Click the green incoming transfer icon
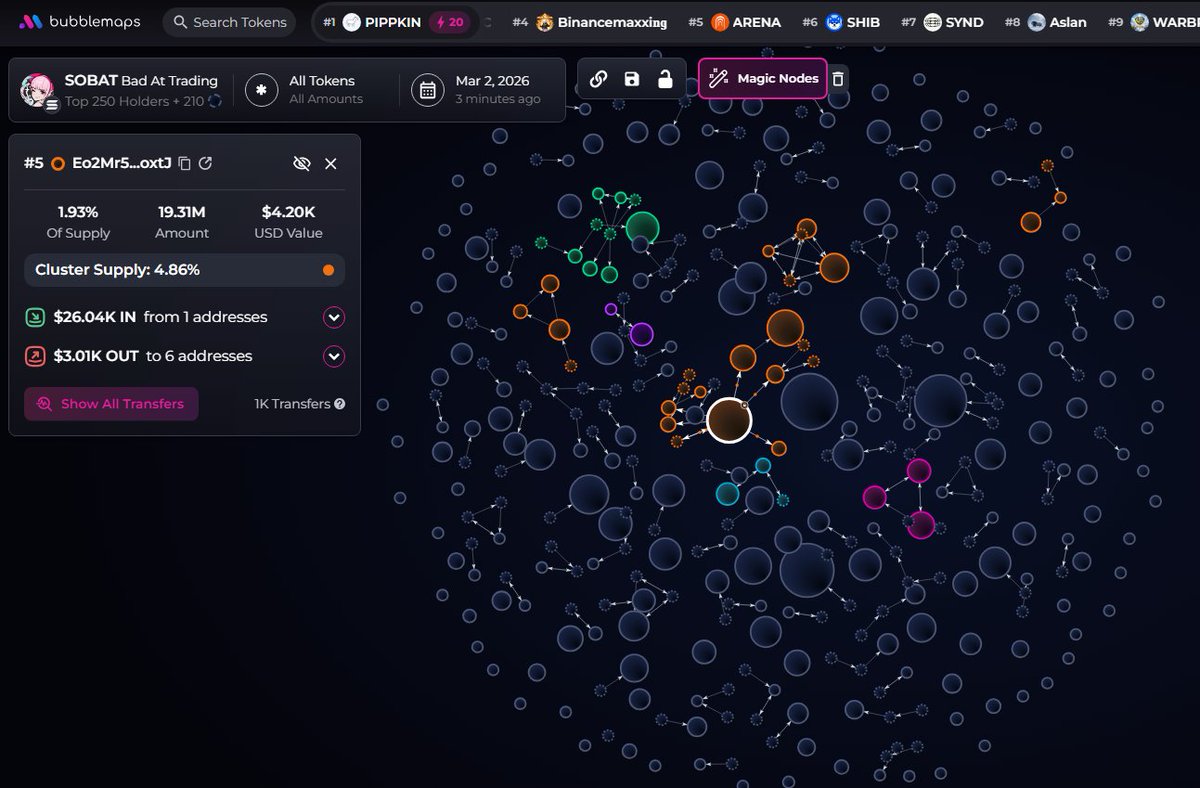 (x=34, y=317)
